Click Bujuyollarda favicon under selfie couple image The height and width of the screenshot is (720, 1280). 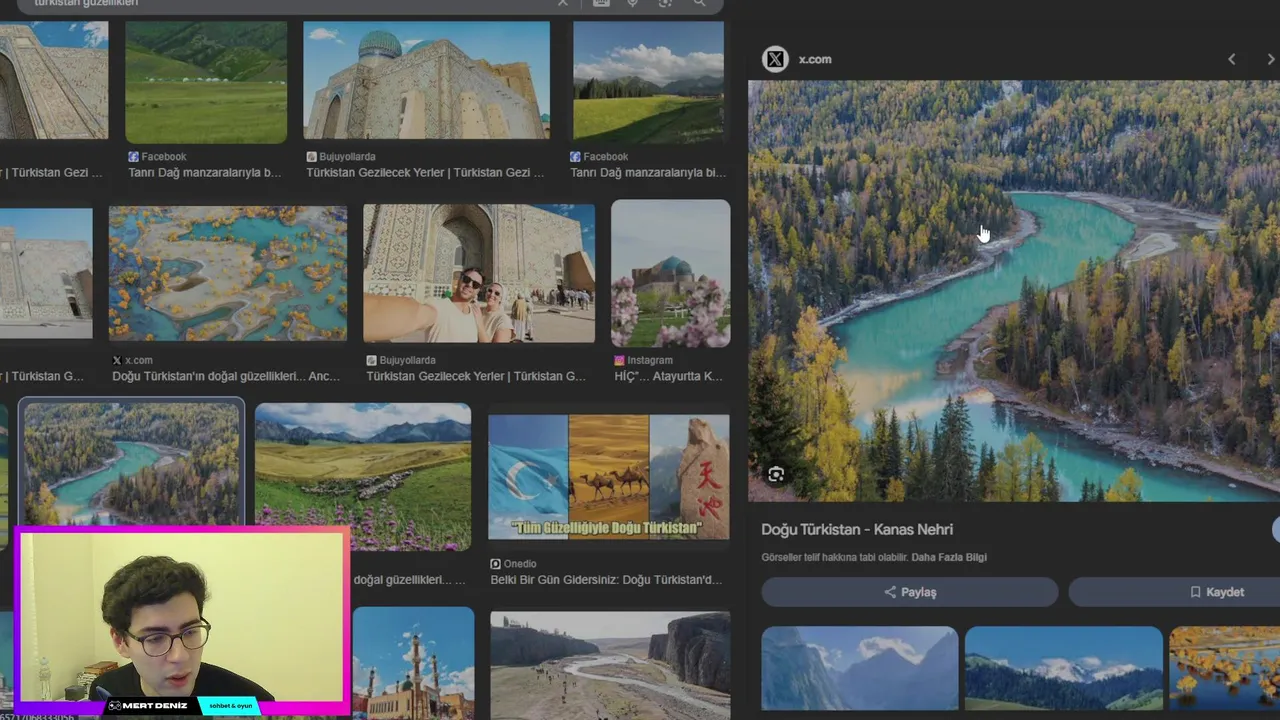371,360
